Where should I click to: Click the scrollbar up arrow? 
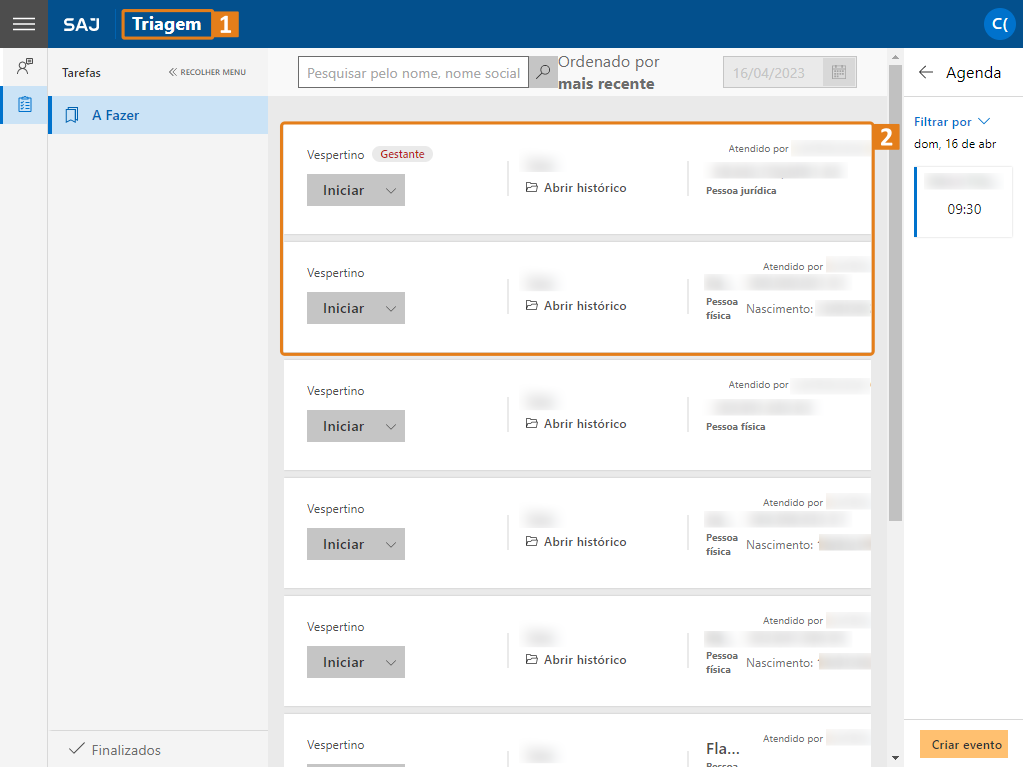point(895,57)
